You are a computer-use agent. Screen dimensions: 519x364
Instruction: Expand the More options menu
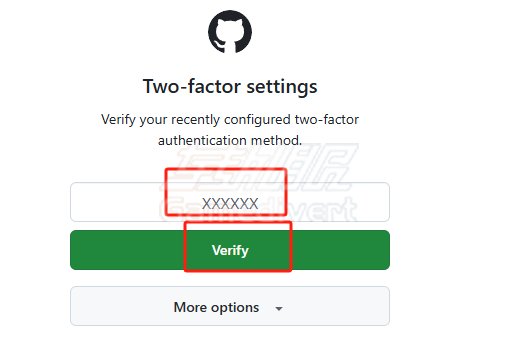coord(230,306)
